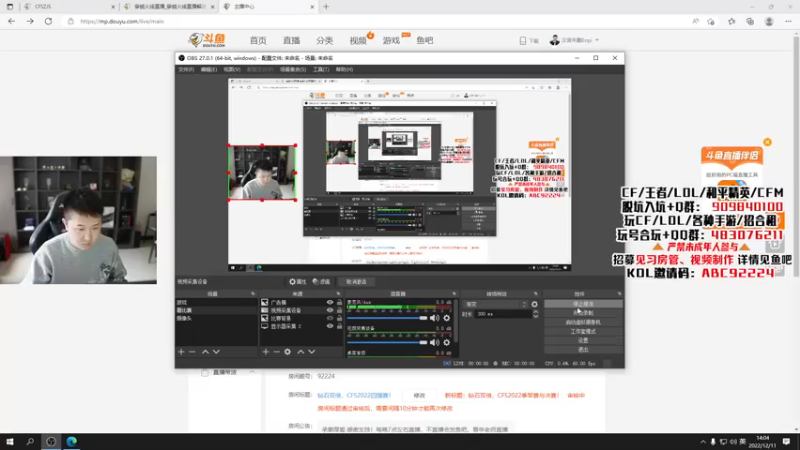Screen dimensions: 800x450
Task: Open the 场景集合 menu in OBS
Action: [x=292, y=69]
